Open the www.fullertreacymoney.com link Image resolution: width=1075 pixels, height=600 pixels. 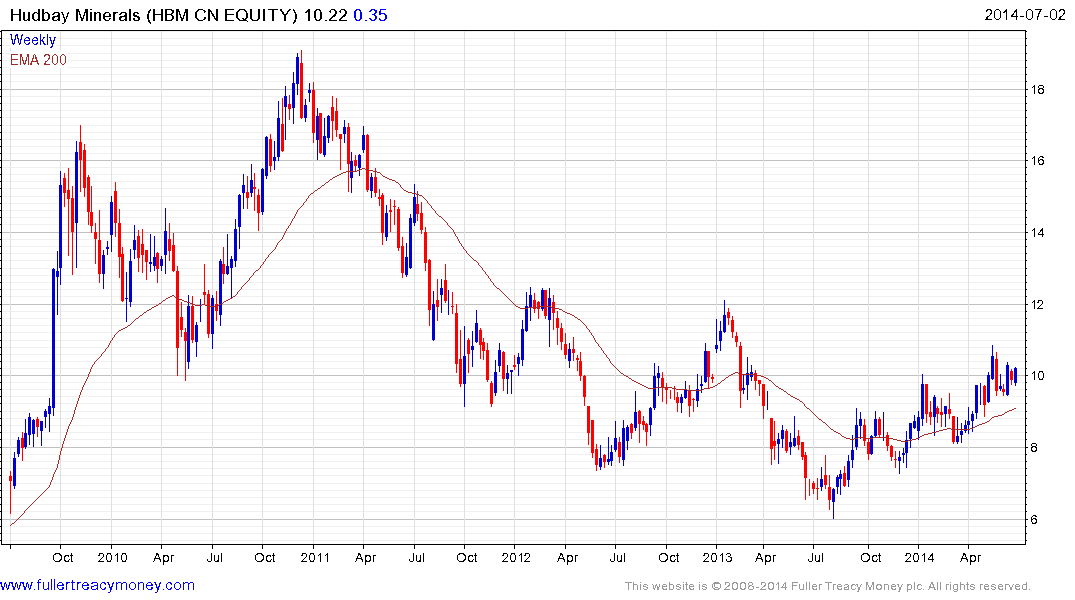(x=97, y=585)
